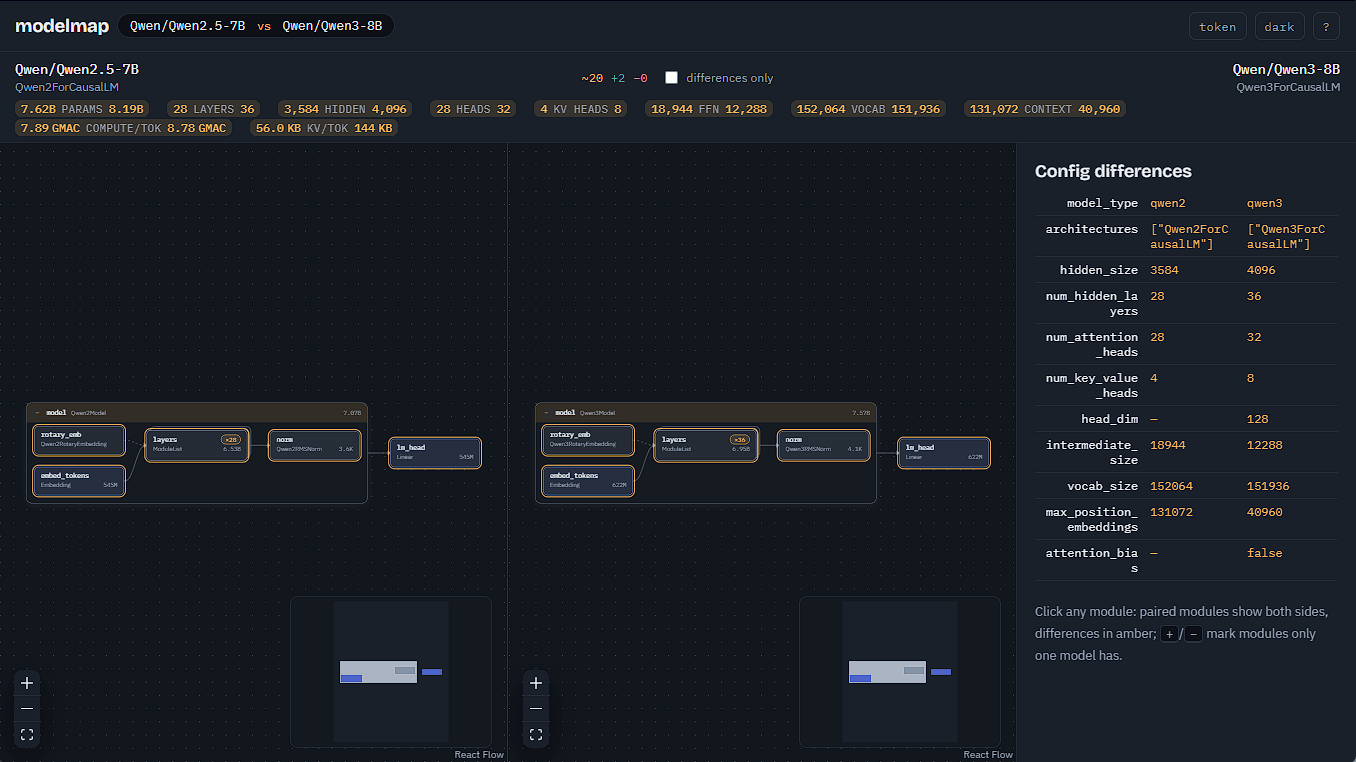Click the vocab_size value 151936

point(1268,486)
